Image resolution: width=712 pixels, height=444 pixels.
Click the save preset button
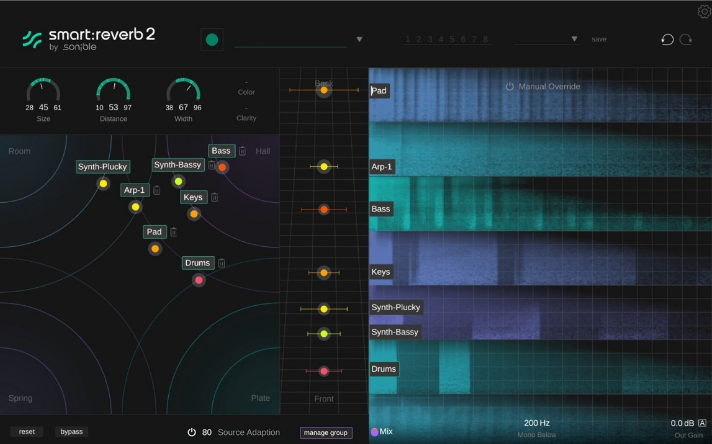pyautogui.click(x=599, y=39)
